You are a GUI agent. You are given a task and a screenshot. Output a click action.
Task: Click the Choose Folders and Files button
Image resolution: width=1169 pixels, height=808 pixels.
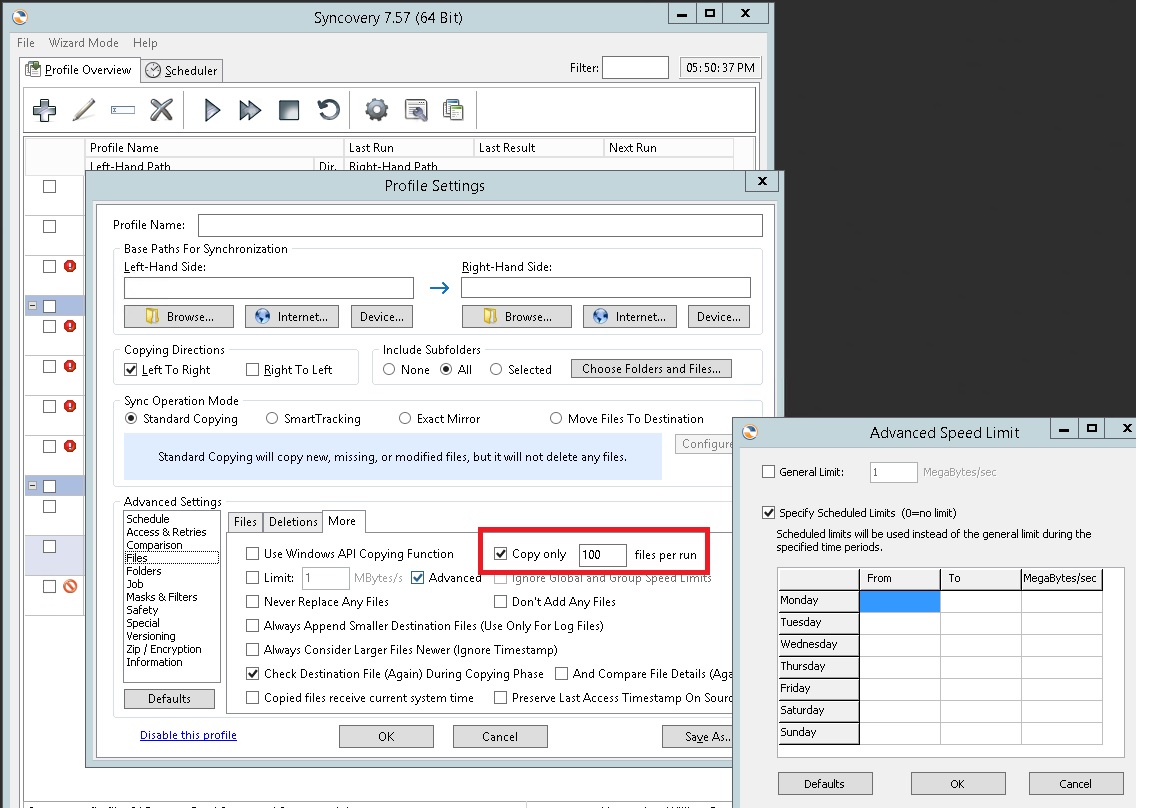coord(651,369)
